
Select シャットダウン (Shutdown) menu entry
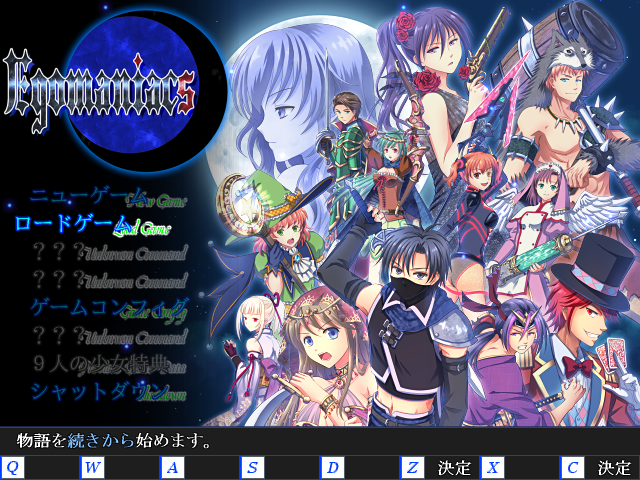click(x=108, y=392)
